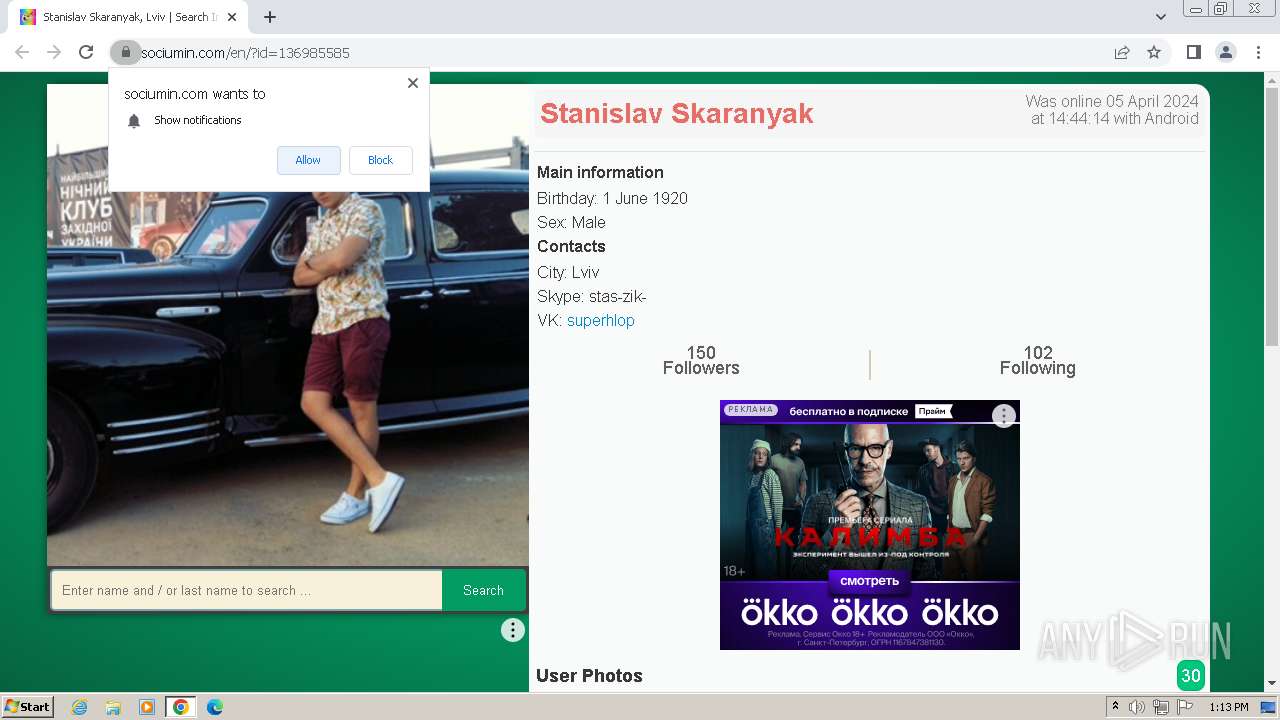Screen dimensions: 1280x720
Task: Bookmark this page with star
Action: (x=1154, y=53)
